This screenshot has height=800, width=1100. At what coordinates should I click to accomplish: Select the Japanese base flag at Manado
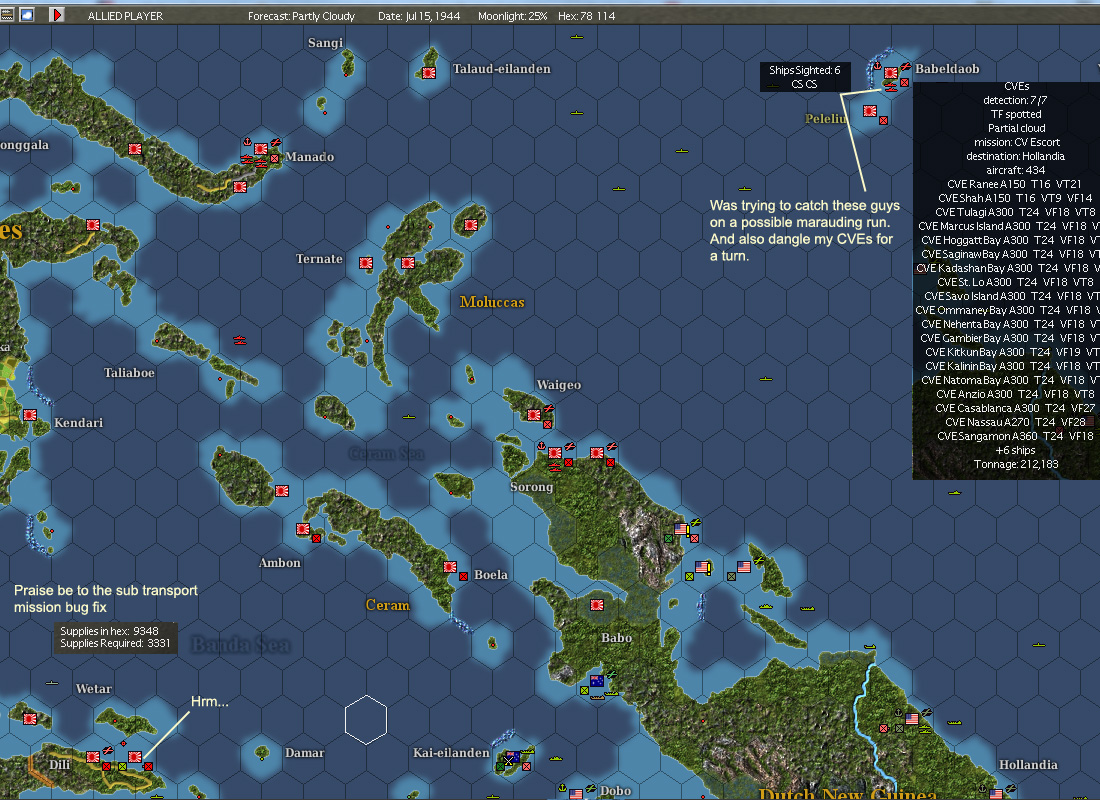261,149
